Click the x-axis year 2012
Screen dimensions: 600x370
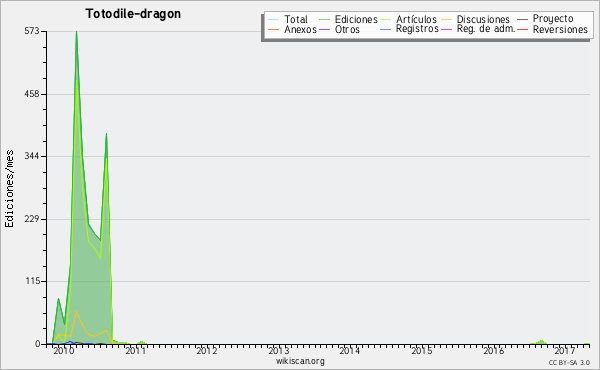[207, 350]
